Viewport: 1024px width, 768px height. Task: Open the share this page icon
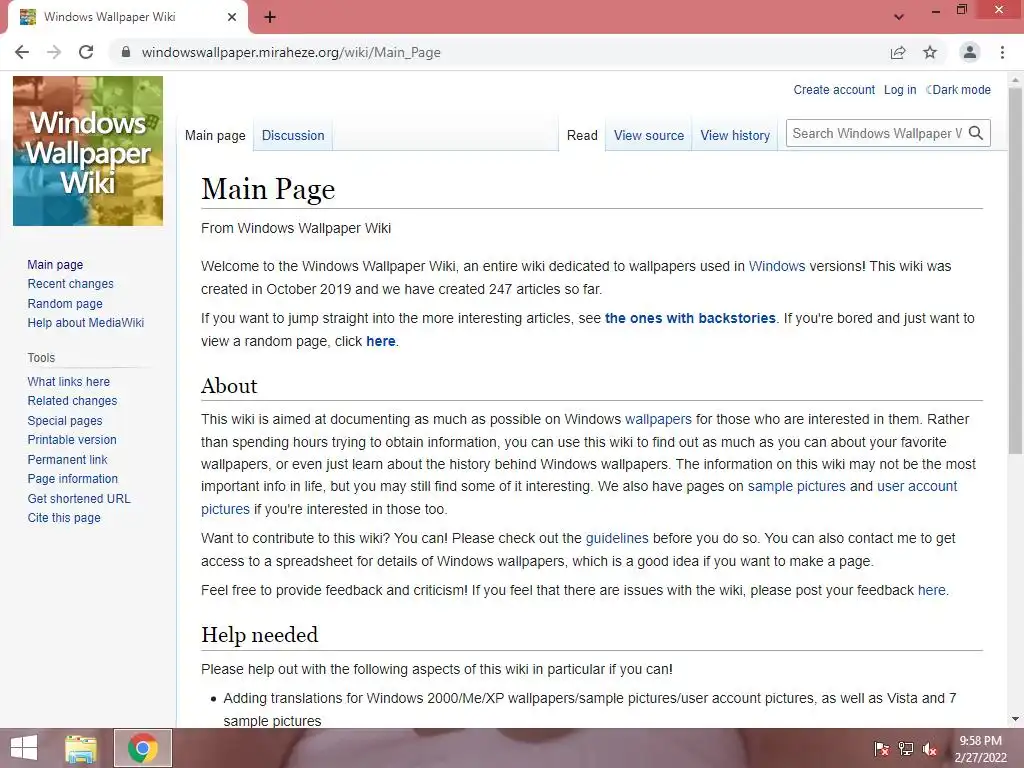[x=898, y=52]
